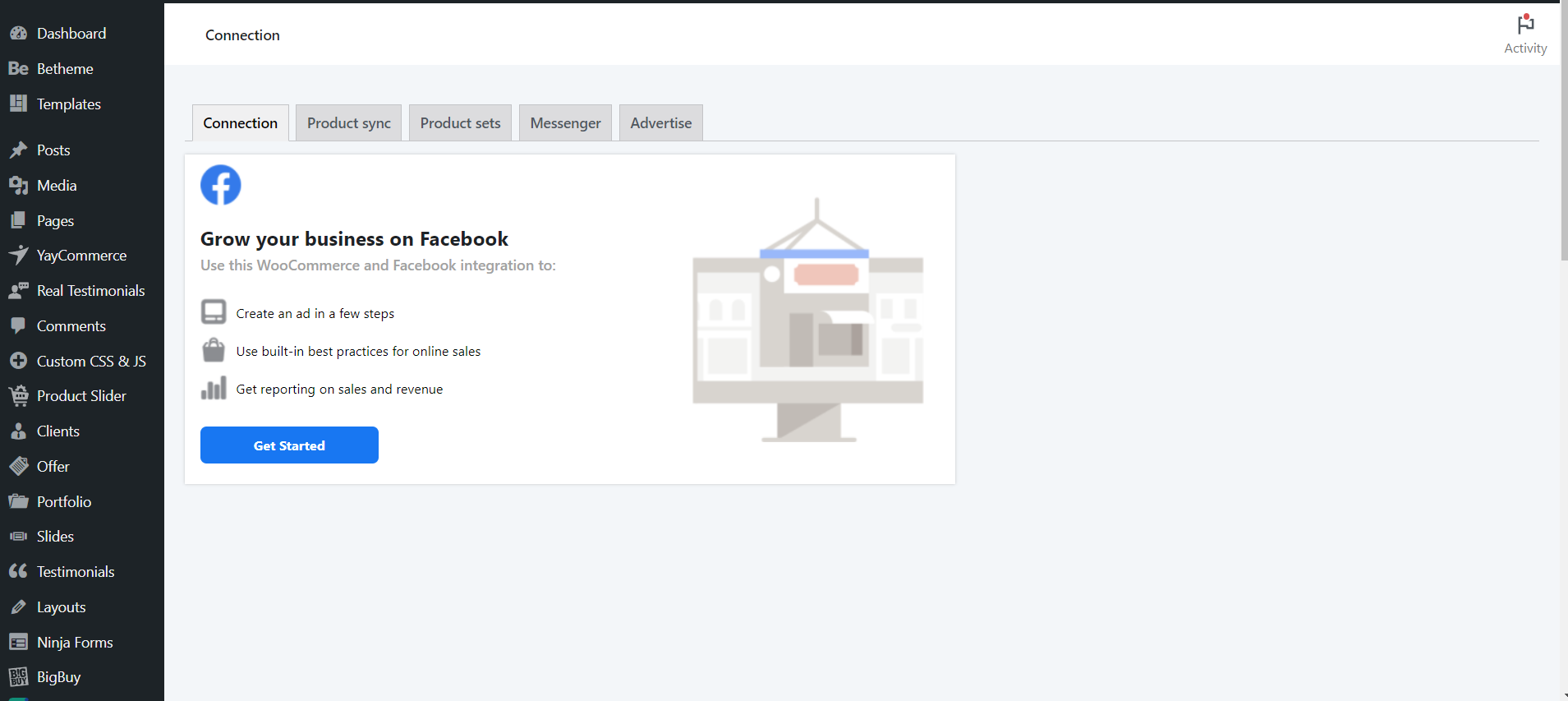1568x701 pixels.
Task: Open Slides menu label
Action: click(x=55, y=537)
